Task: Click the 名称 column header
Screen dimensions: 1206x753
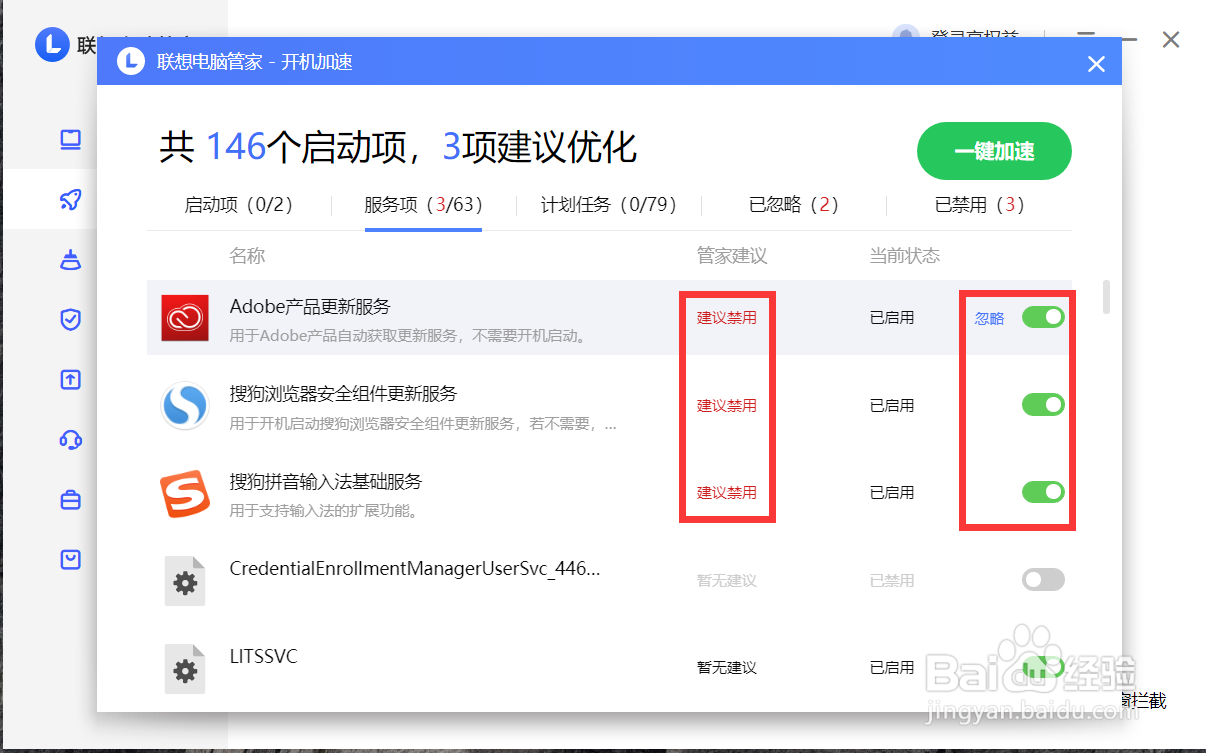Action: pos(247,256)
